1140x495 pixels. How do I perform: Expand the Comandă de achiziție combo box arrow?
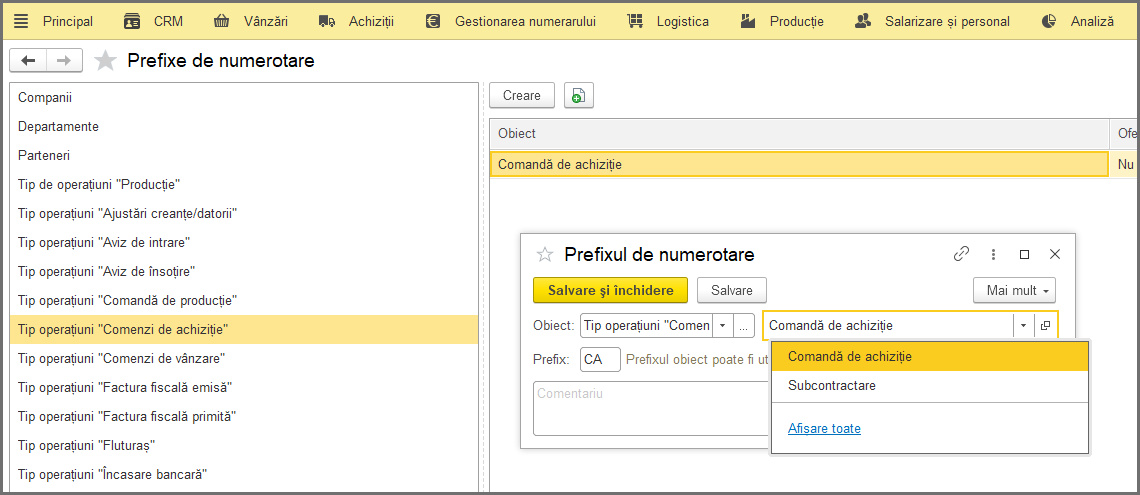pyautogui.click(x=1023, y=326)
